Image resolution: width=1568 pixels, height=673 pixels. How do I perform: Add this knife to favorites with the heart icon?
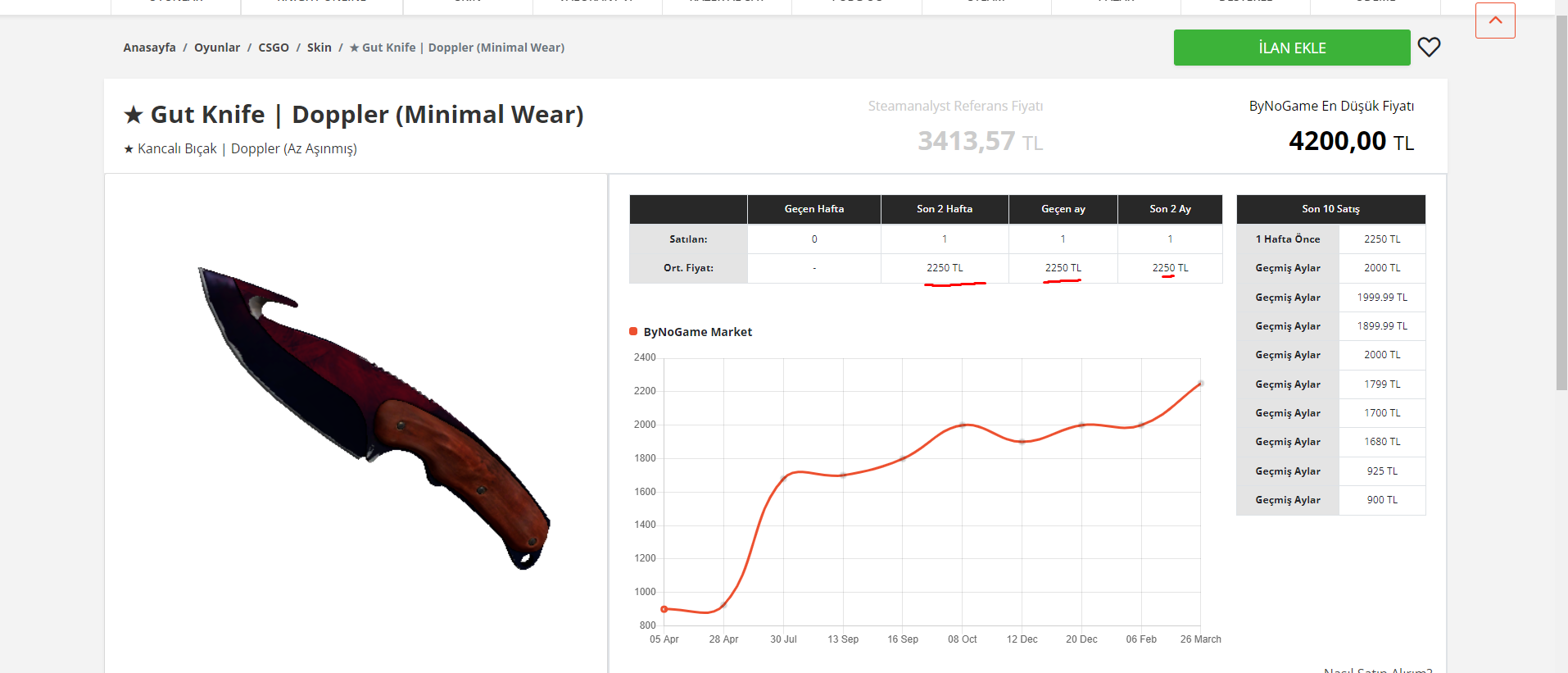[1429, 48]
